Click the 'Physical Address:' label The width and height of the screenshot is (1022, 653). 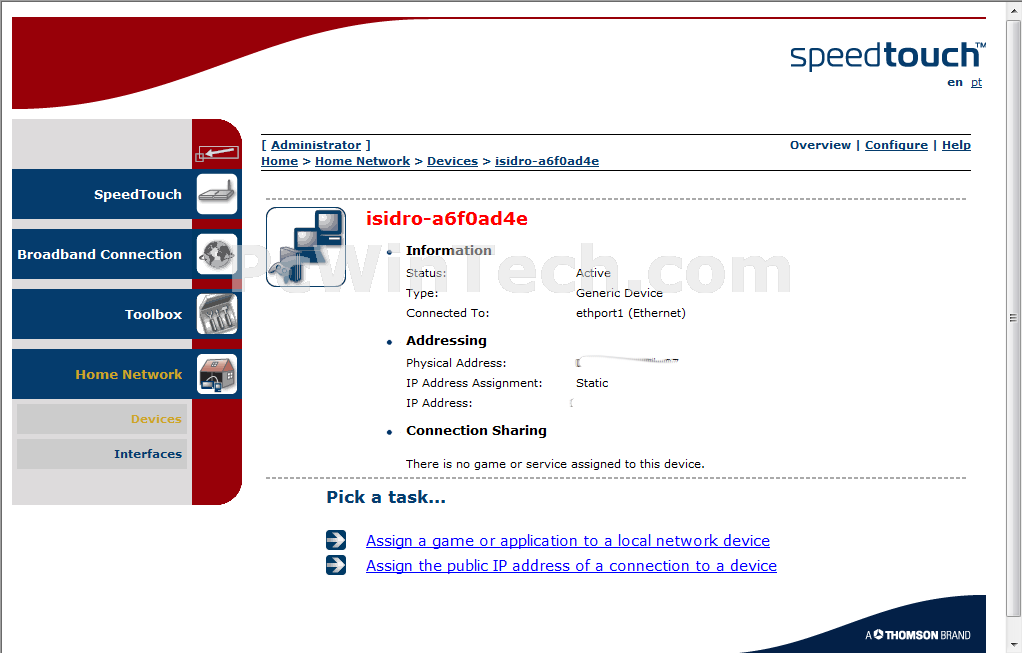pos(456,363)
